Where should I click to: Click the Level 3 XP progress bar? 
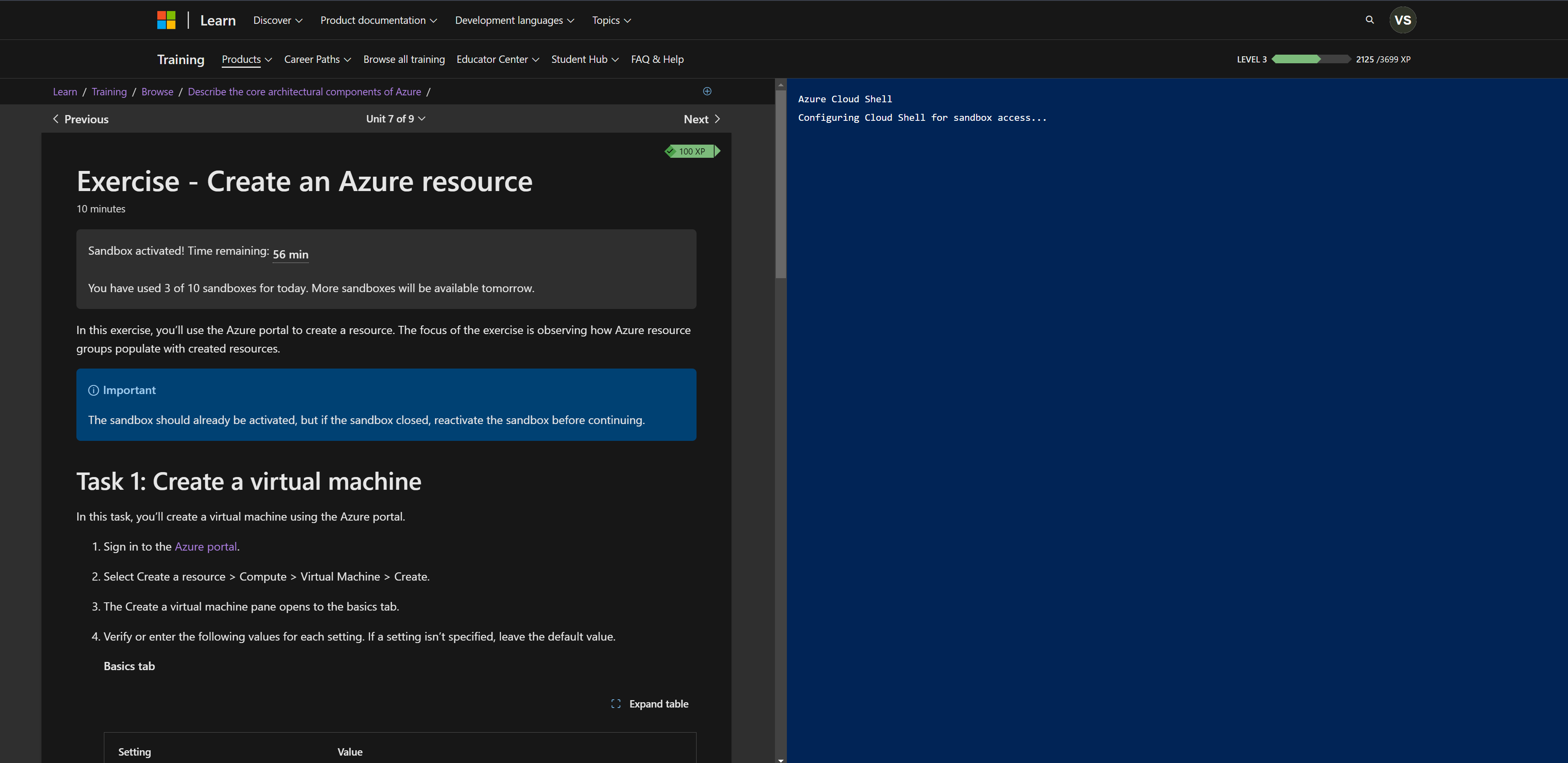pos(1311,59)
